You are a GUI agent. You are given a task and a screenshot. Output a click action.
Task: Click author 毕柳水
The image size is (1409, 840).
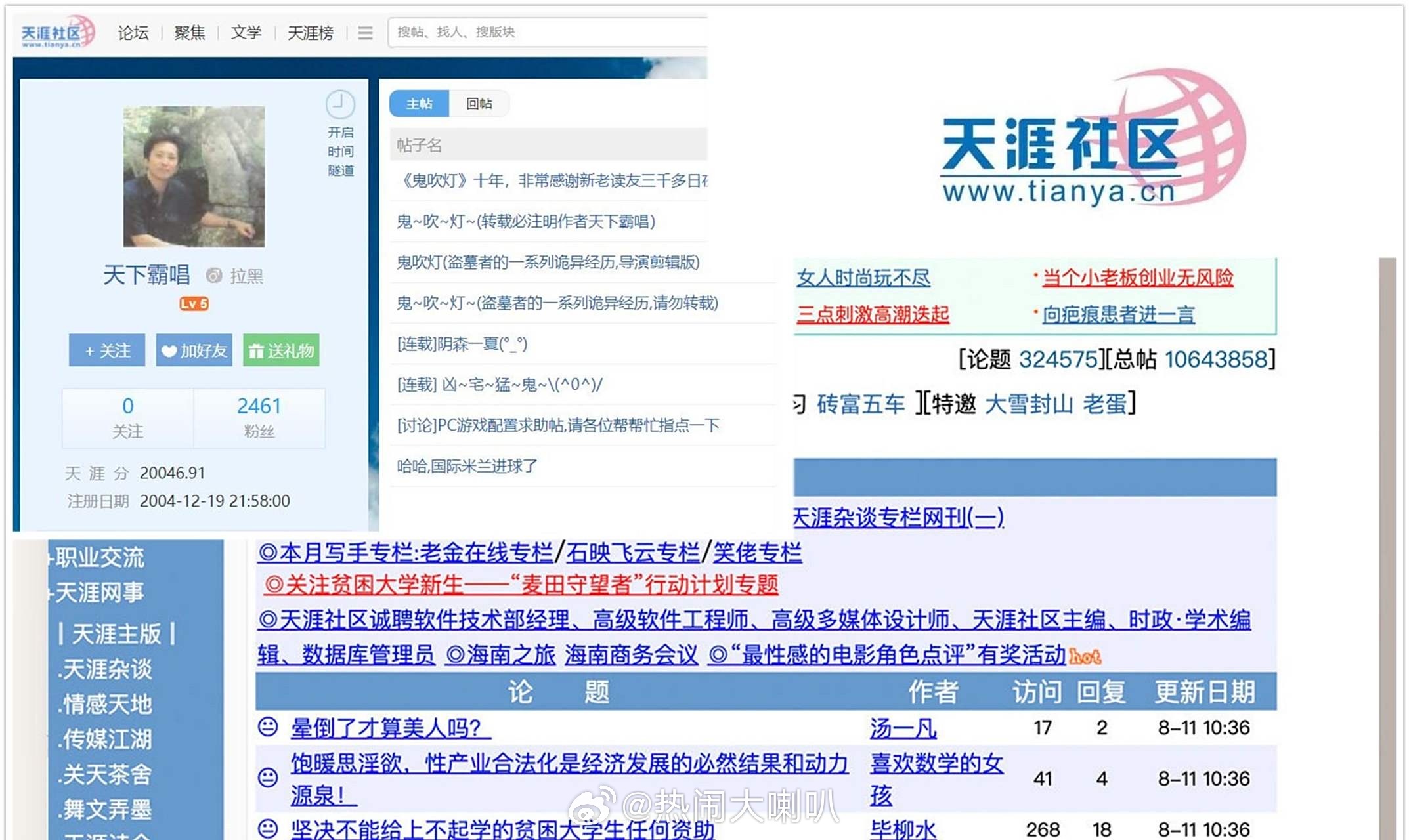tap(903, 829)
